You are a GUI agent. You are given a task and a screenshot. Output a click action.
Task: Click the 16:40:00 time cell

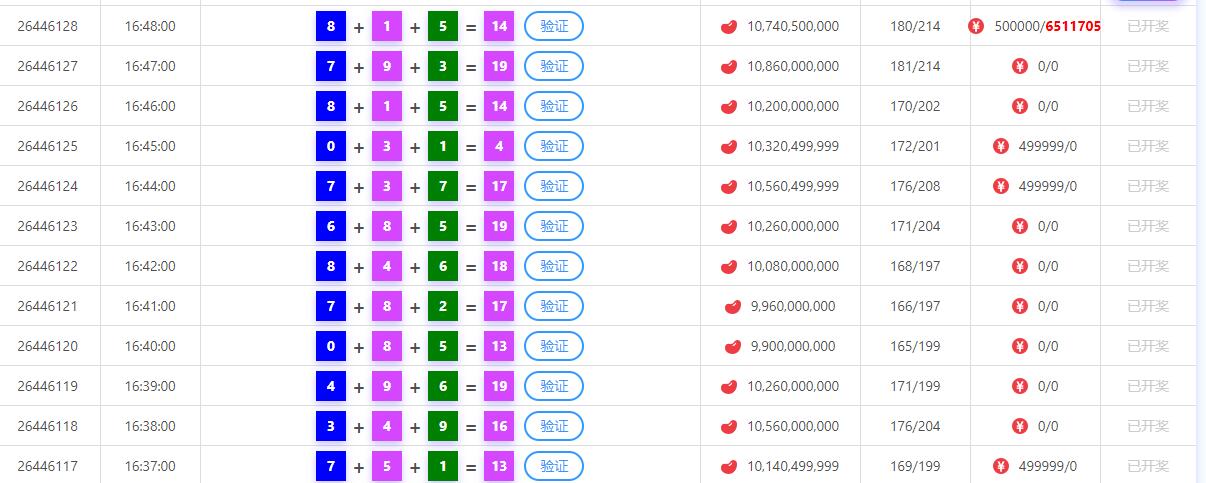click(x=150, y=346)
